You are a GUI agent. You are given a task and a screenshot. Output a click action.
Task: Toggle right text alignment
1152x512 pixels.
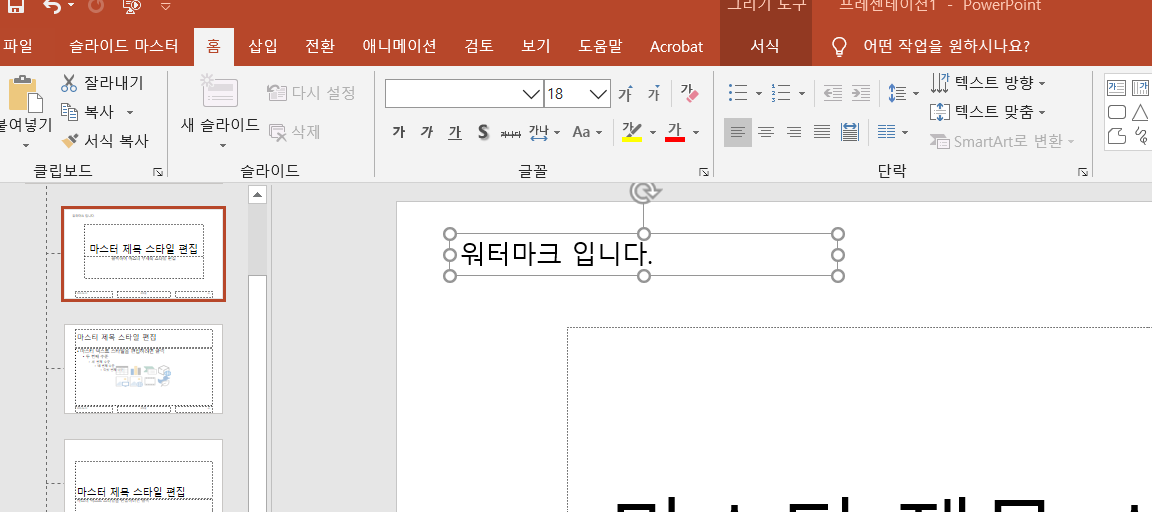point(793,132)
